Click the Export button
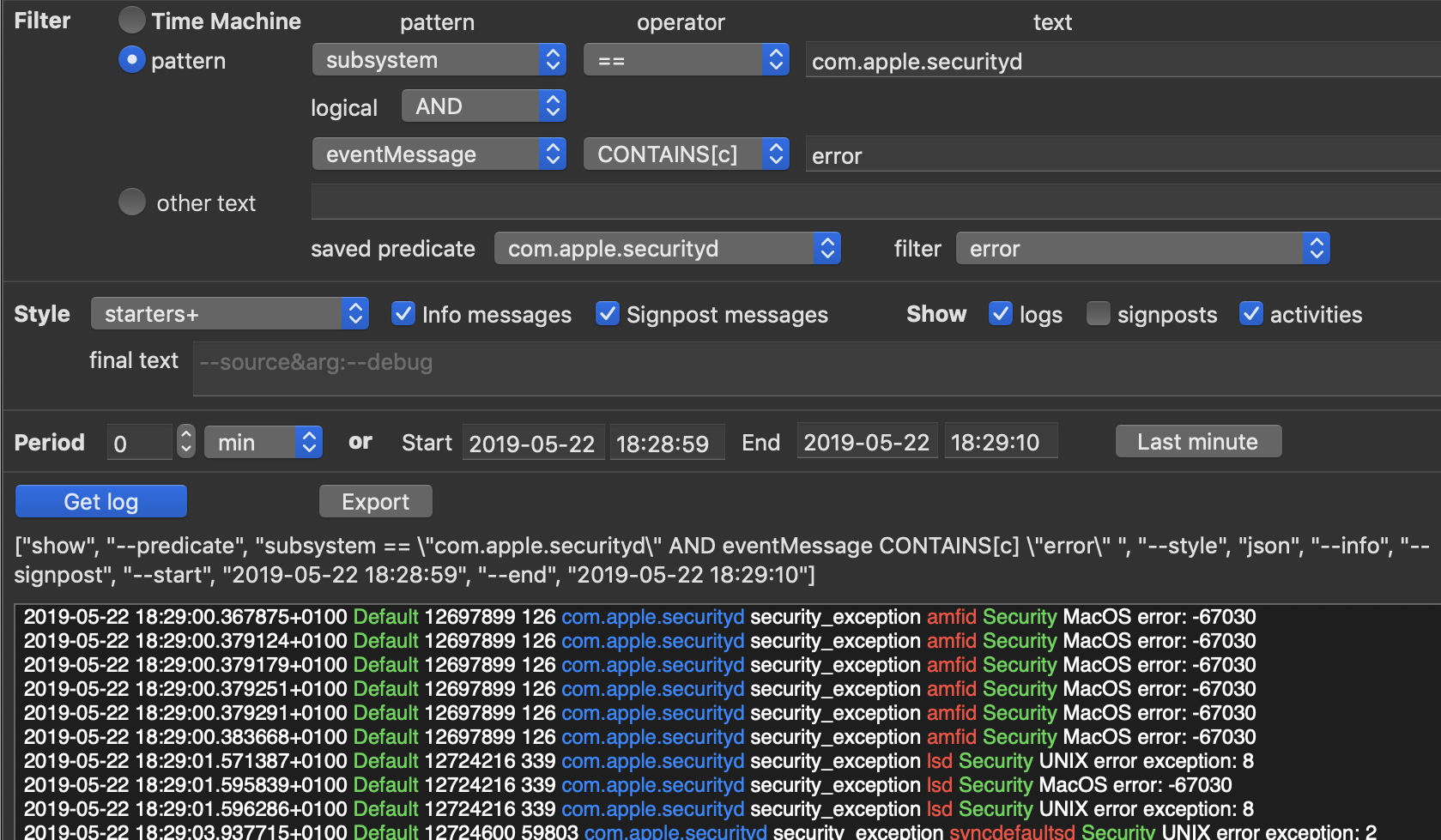The image size is (1441, 840). tap(375, 501)
